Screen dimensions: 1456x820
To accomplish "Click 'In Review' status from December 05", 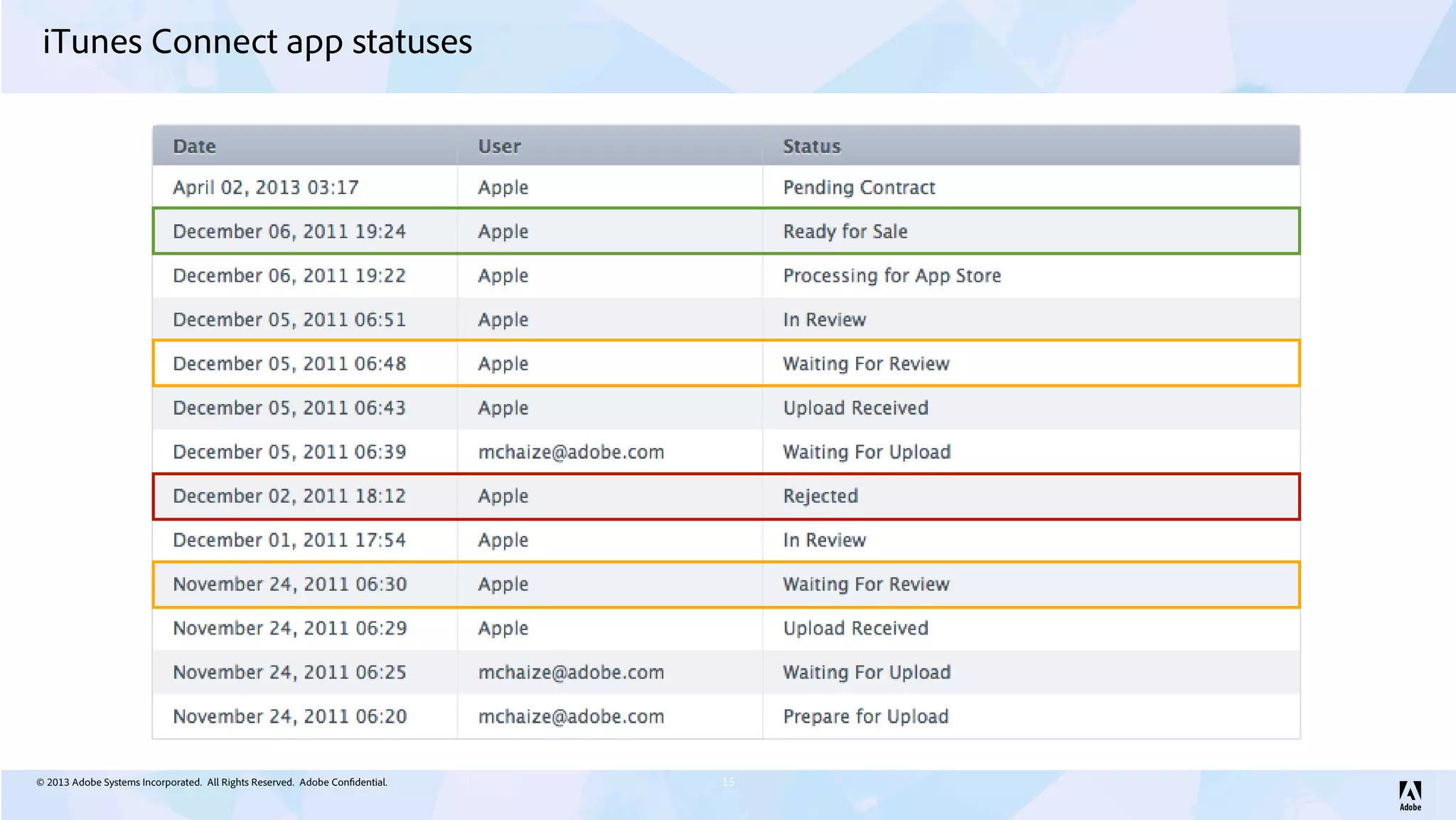I will point(825,320).
